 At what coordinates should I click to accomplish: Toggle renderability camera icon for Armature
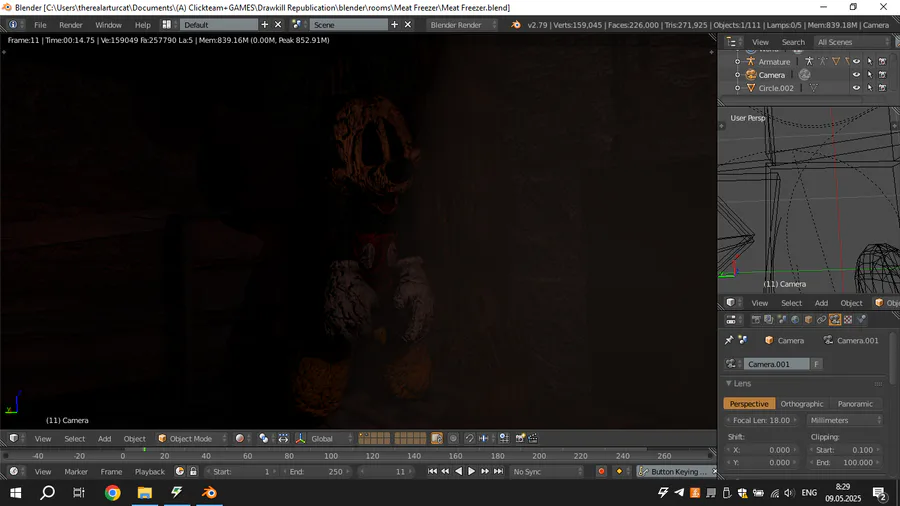pyautogui.click(x=883, y=61)
